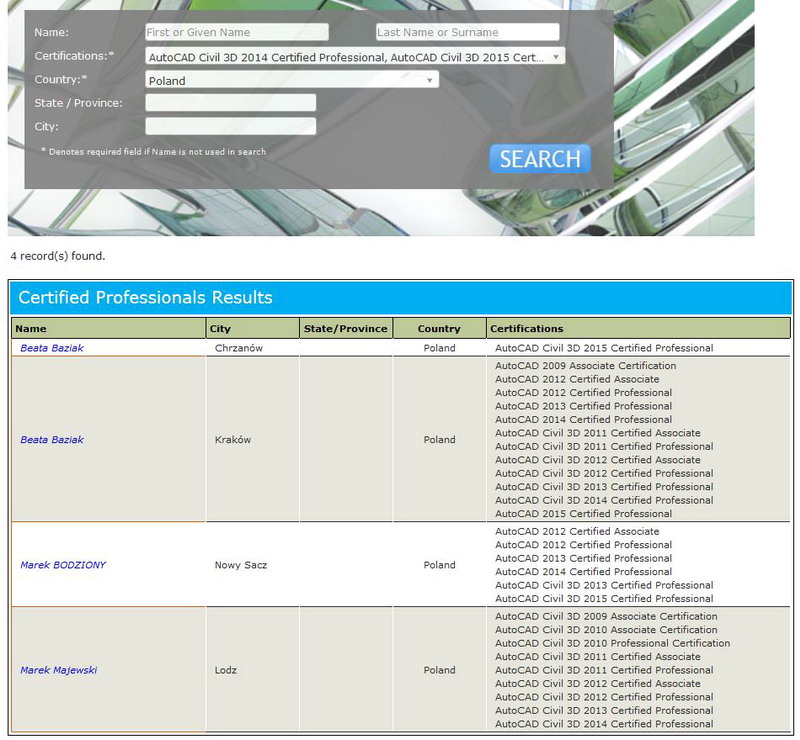Image resolution: width=800 pixels, height=740 pixels.
Task: Click Poland in Marek BODZIONY row
Action: click(x=439, y=565)
